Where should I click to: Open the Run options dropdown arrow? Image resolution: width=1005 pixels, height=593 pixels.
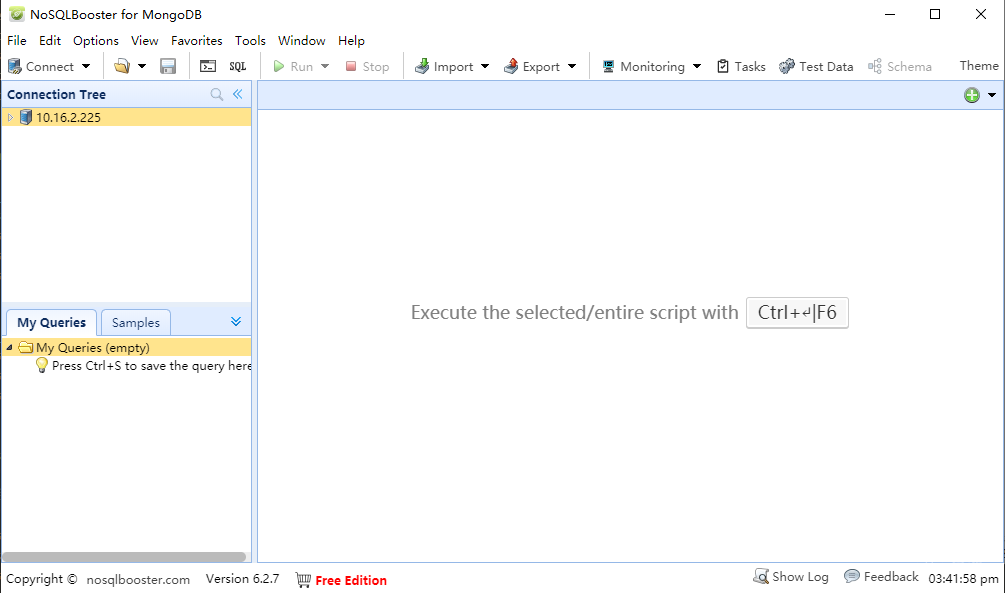(x=325, y=67)
